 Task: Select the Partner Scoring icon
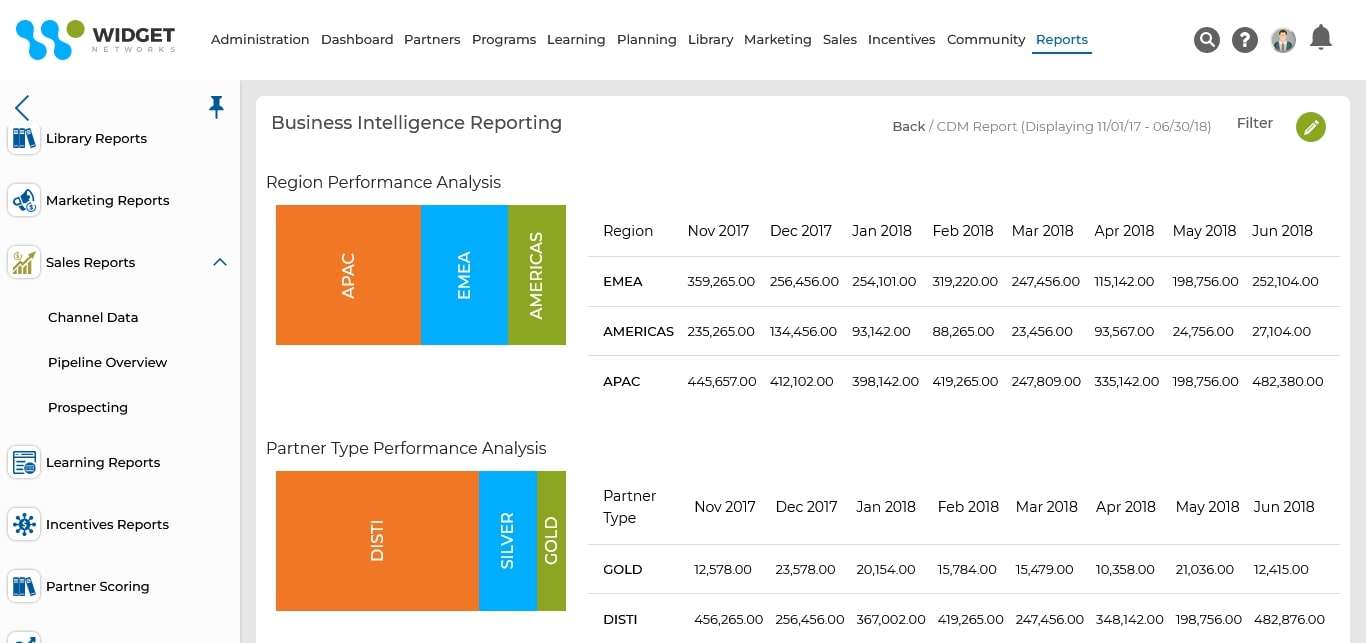tap(24, 586)
